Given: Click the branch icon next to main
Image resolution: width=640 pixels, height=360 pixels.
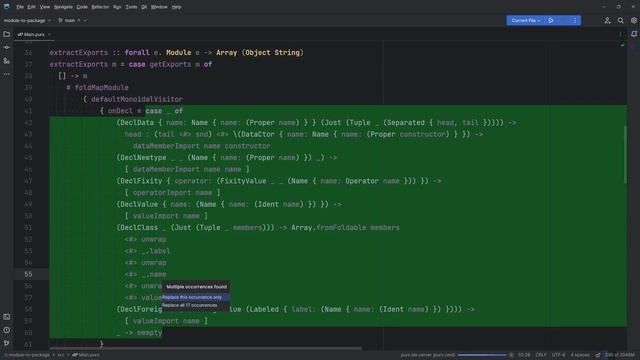Looking at the screenshot, I should point(60,20).
